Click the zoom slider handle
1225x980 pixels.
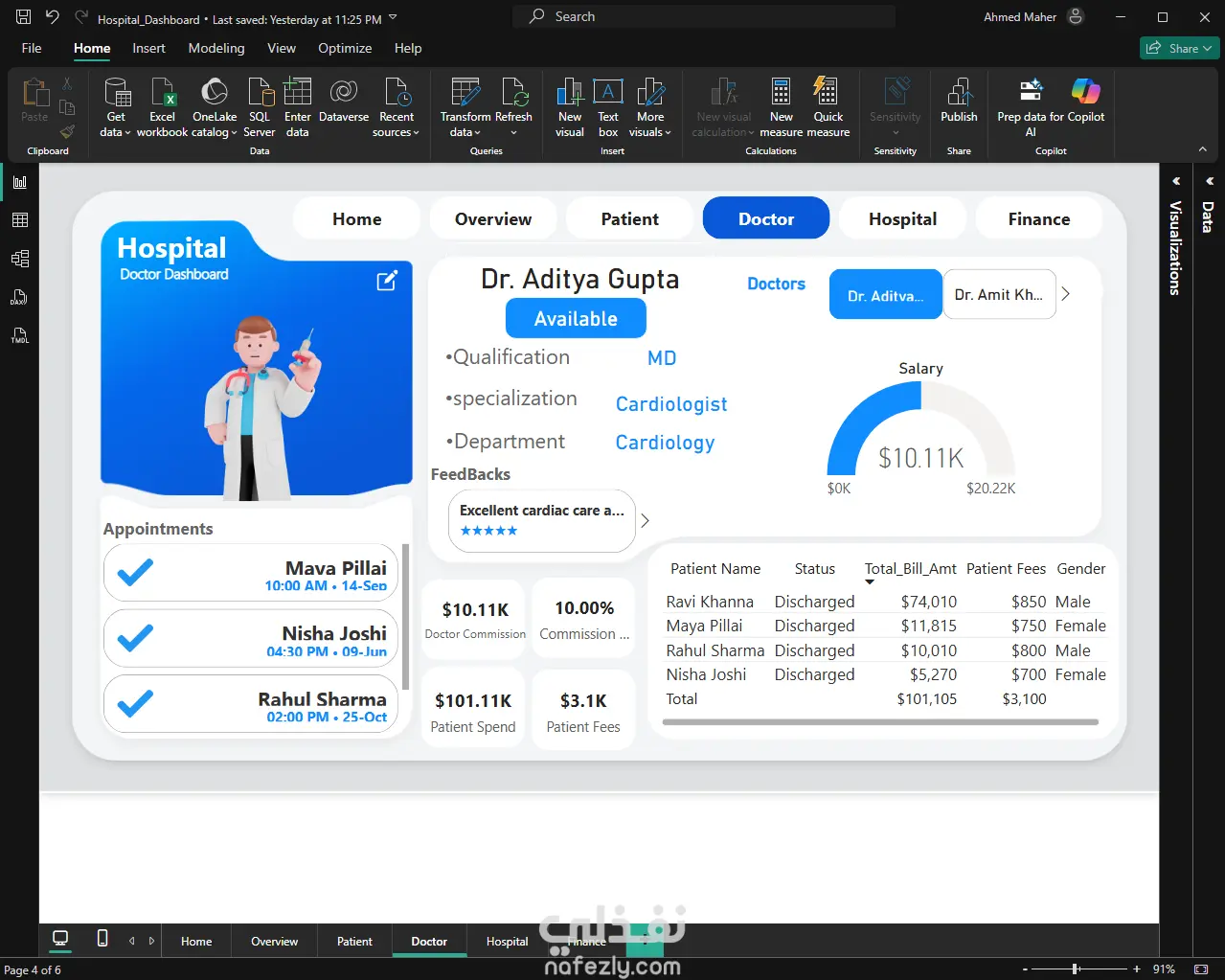[1077, 969]
